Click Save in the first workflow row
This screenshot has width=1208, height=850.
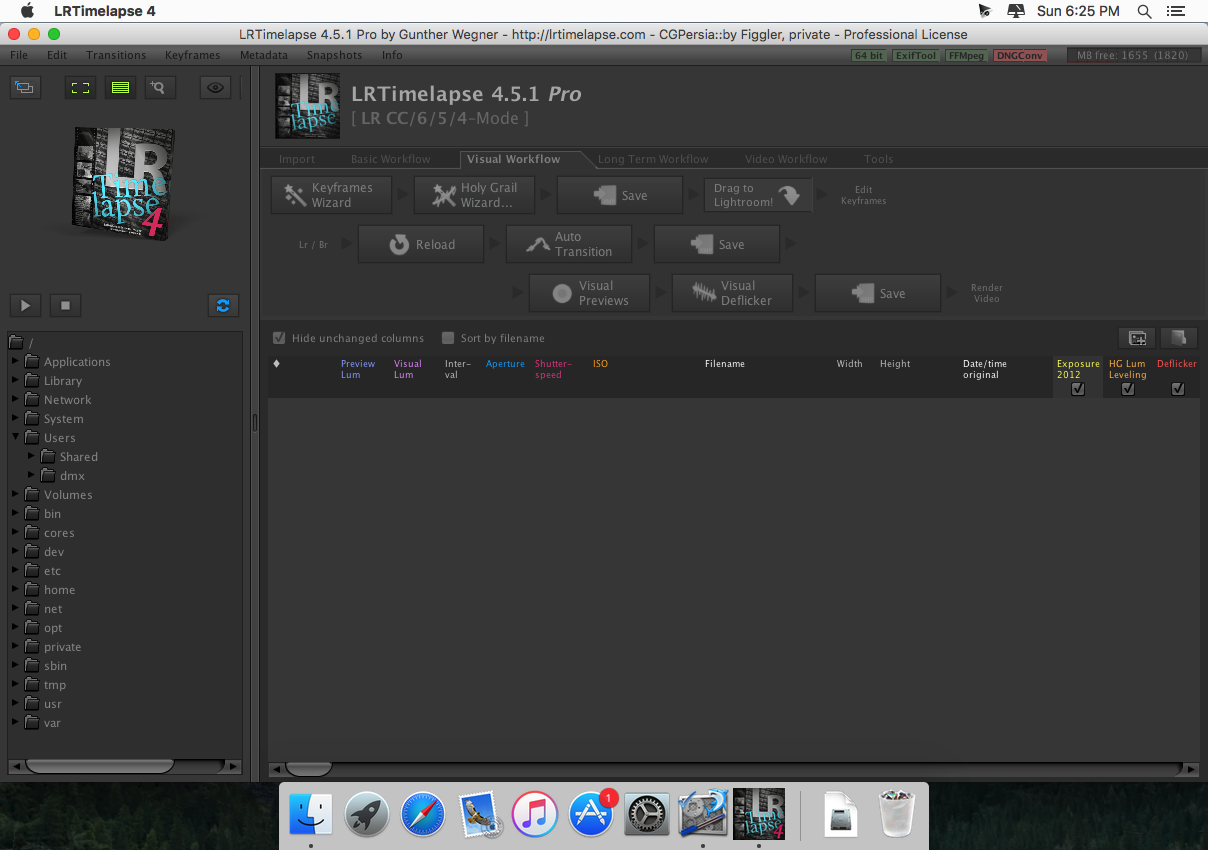point(620,196)
